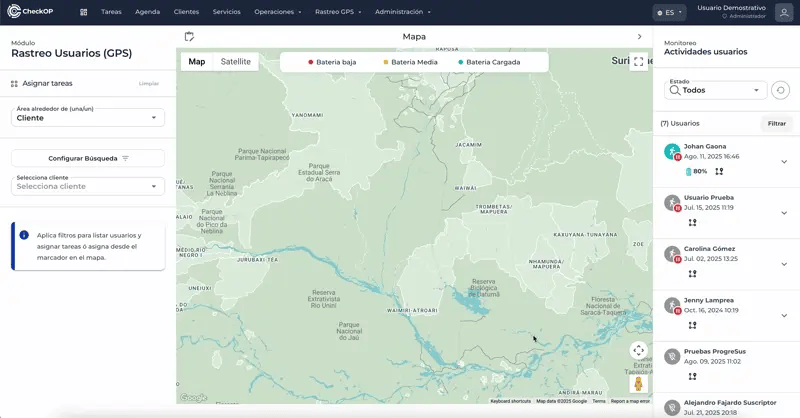The width and height of the screenshot is (800, 418).
Task: Click the search magnifier icon in Estado field
Action: pos(674,90)
